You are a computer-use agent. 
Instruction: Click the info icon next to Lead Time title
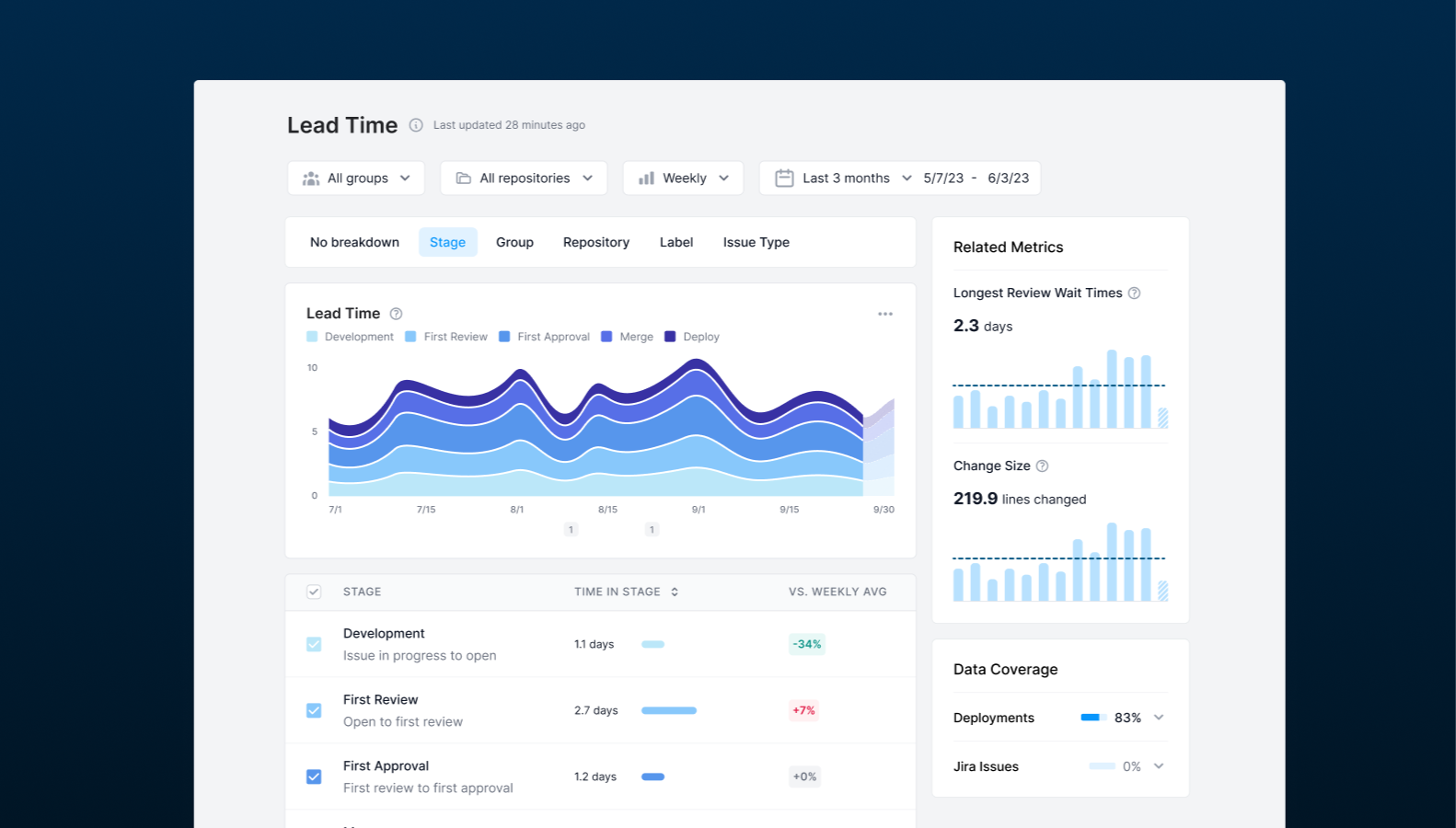click(416, 125)
